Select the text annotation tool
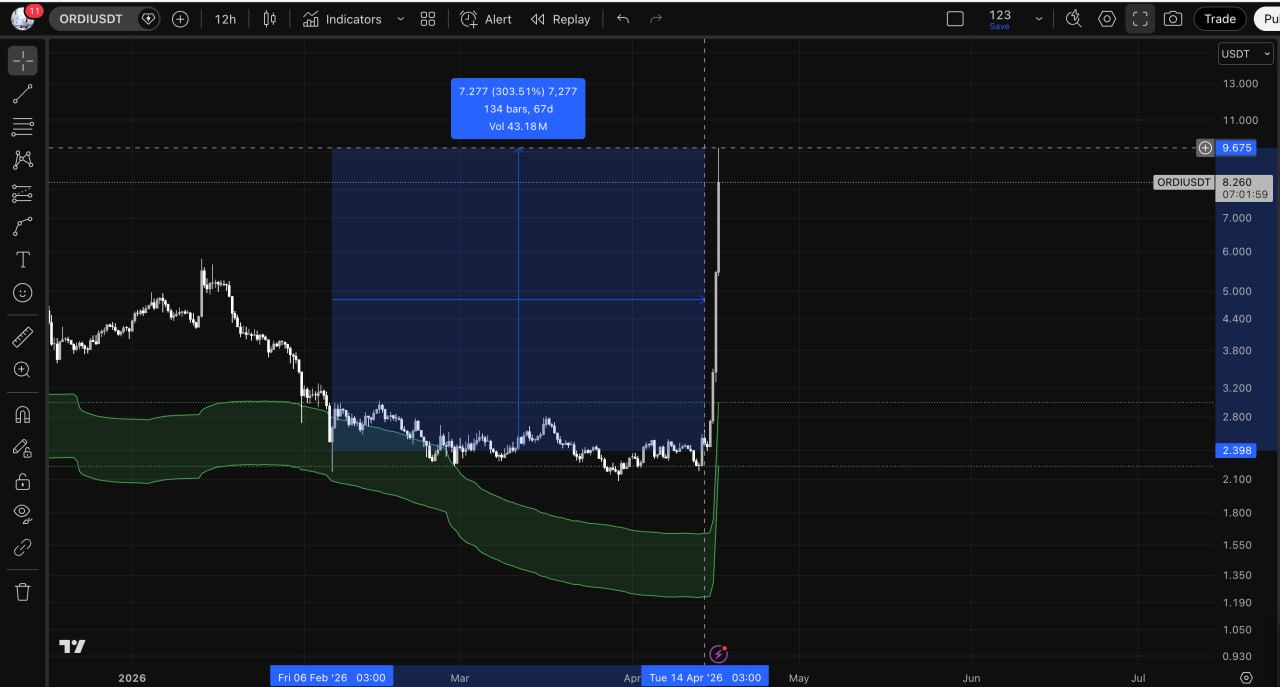The height and width of the screenshot is (687, 1280). [x=22, y=260]
